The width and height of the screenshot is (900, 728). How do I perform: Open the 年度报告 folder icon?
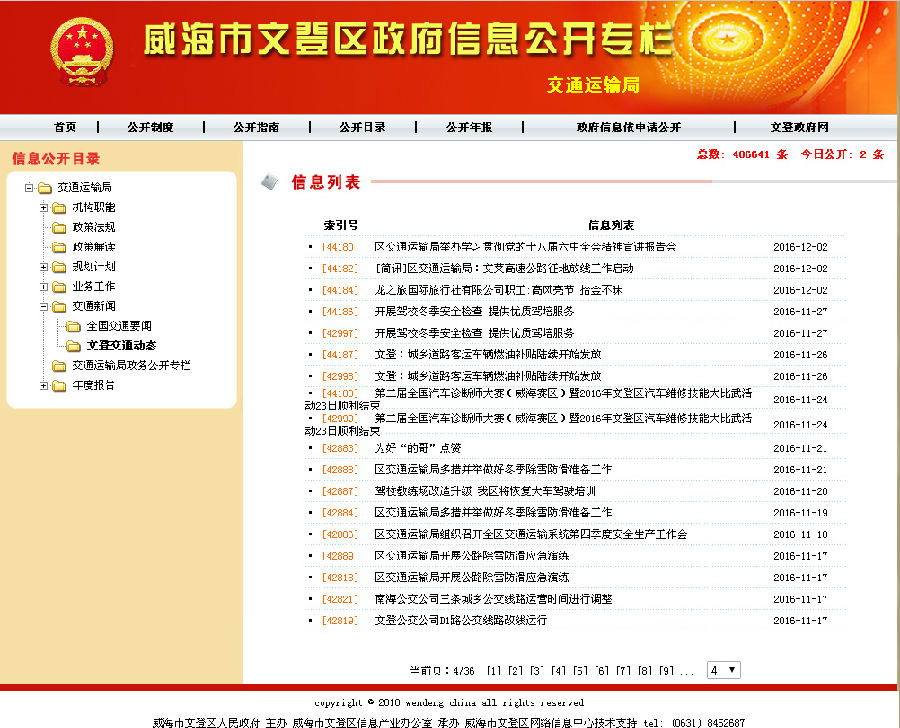click(x=58, y=387)
